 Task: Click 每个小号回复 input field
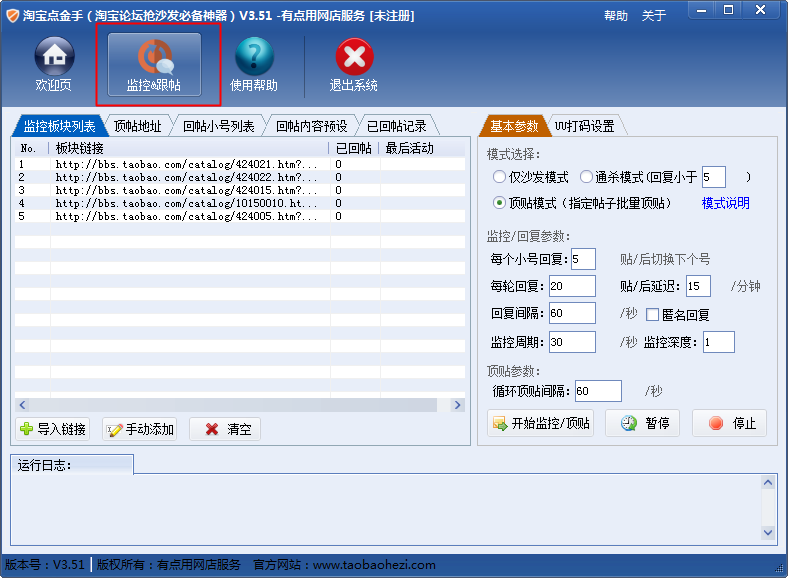(x=583, y=259)
